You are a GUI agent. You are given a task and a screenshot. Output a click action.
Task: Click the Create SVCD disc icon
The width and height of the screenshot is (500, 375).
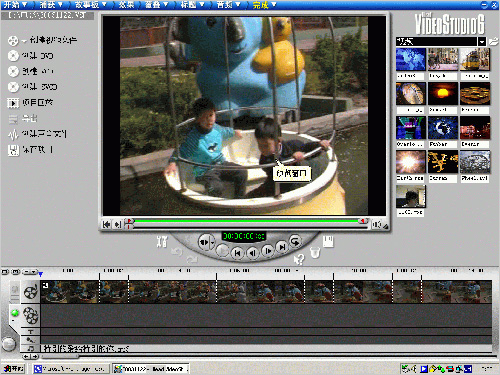pos(13,87)
